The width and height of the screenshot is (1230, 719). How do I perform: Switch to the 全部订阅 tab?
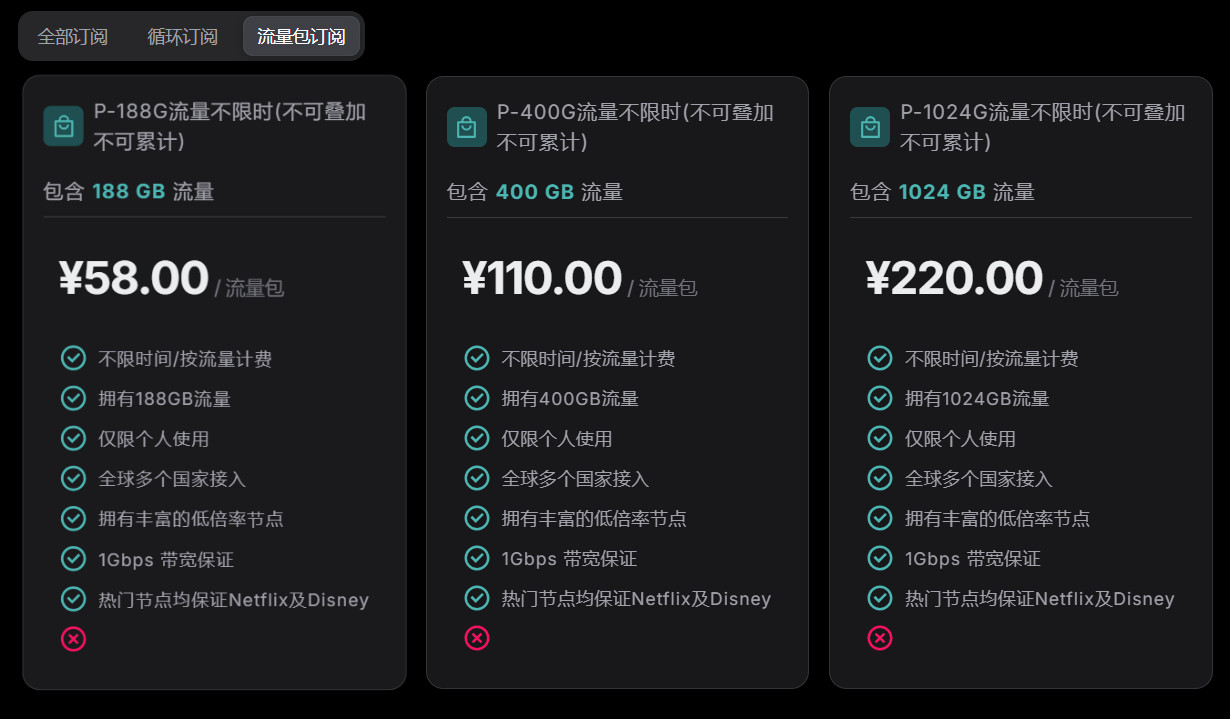click(x=72, y=37)
